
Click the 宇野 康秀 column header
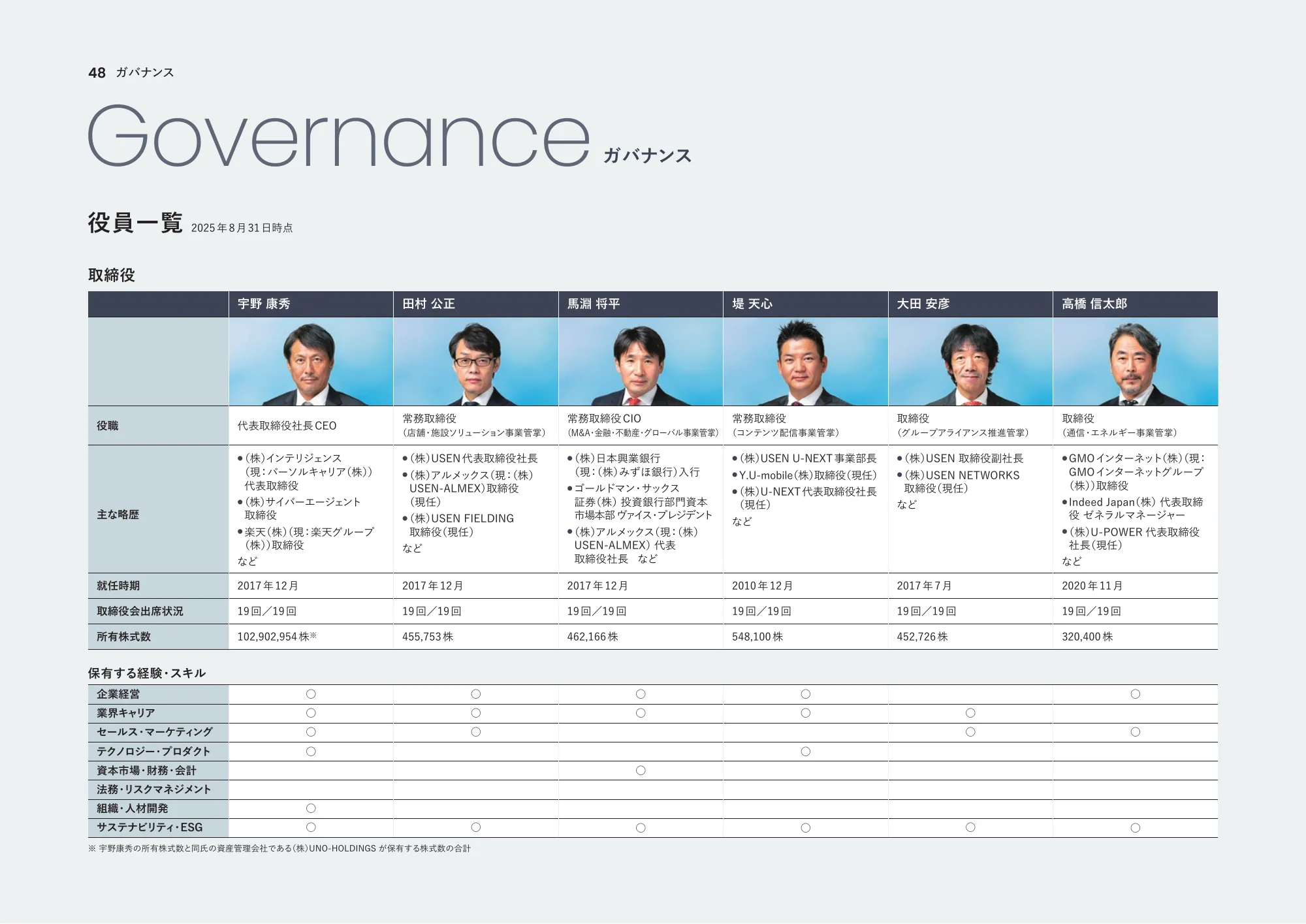[x=311, y=304]
